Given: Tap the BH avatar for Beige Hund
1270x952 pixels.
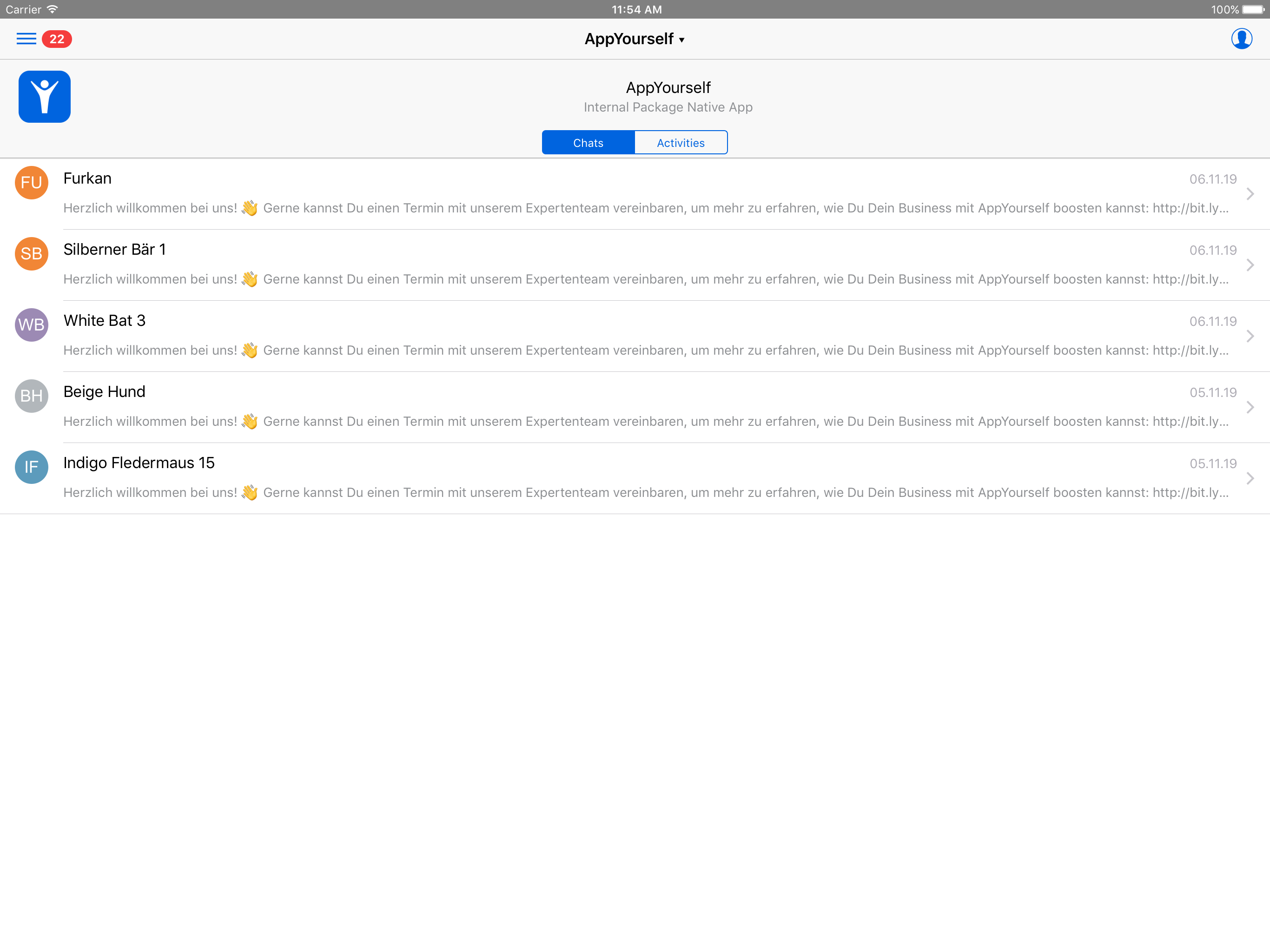Looking at the screenshot, I should click(x=32, y=396).
